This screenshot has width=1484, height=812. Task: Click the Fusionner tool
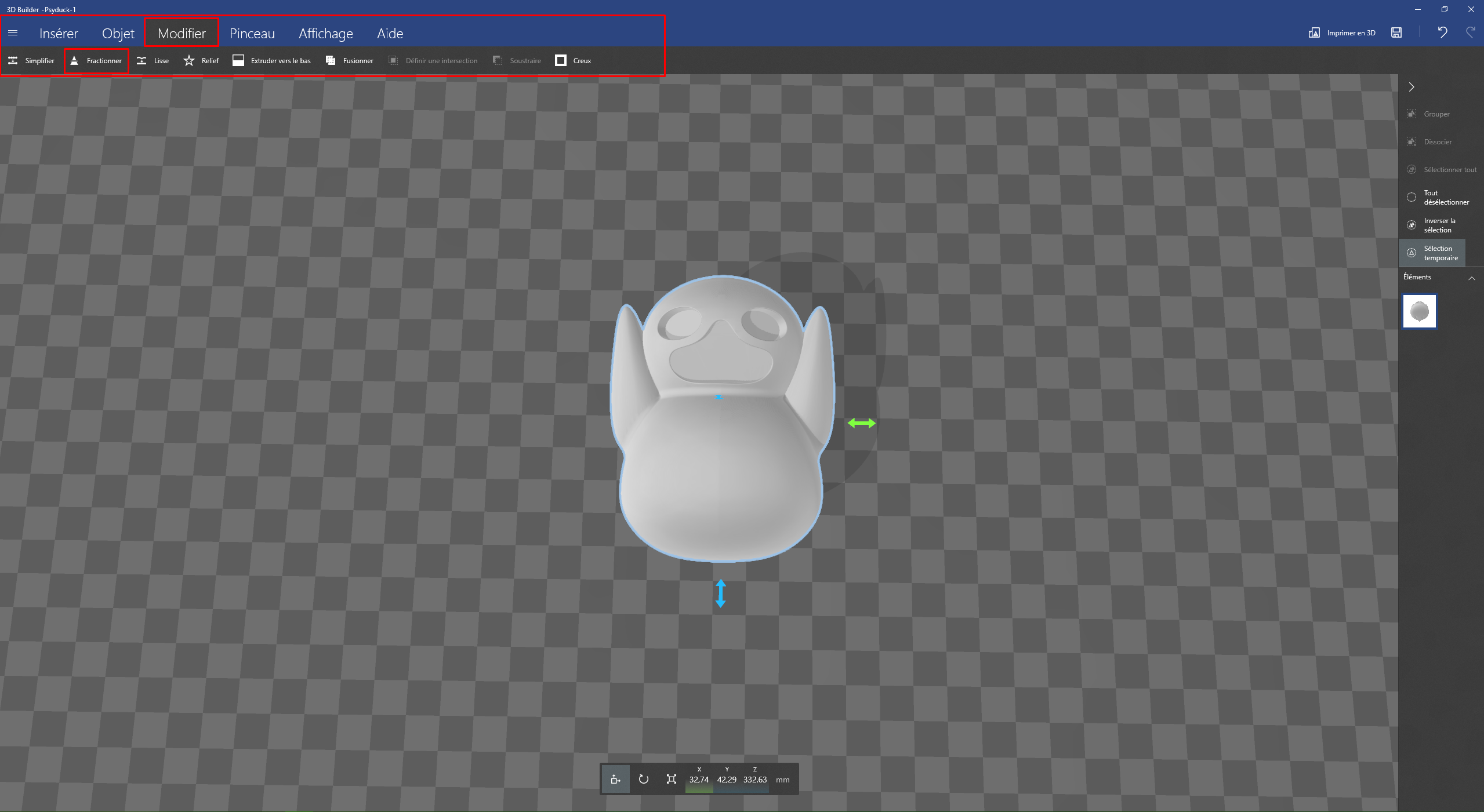[x=350, y=60]
